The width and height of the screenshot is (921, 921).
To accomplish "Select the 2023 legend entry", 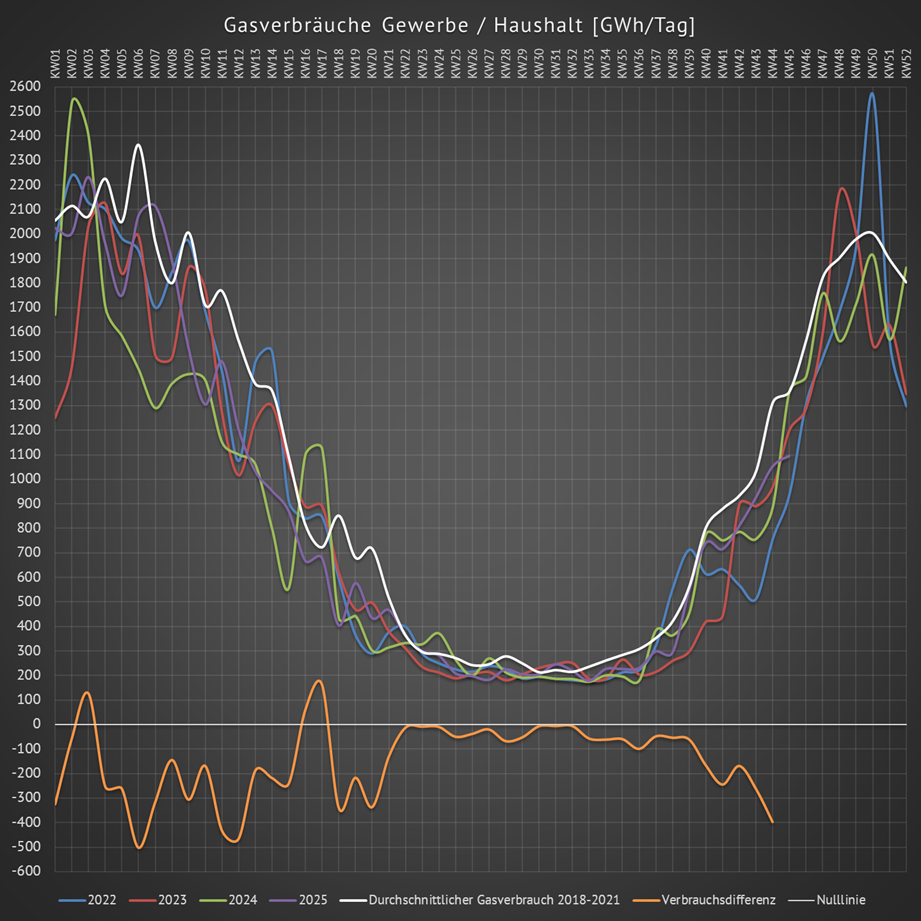I will point(170,900).
